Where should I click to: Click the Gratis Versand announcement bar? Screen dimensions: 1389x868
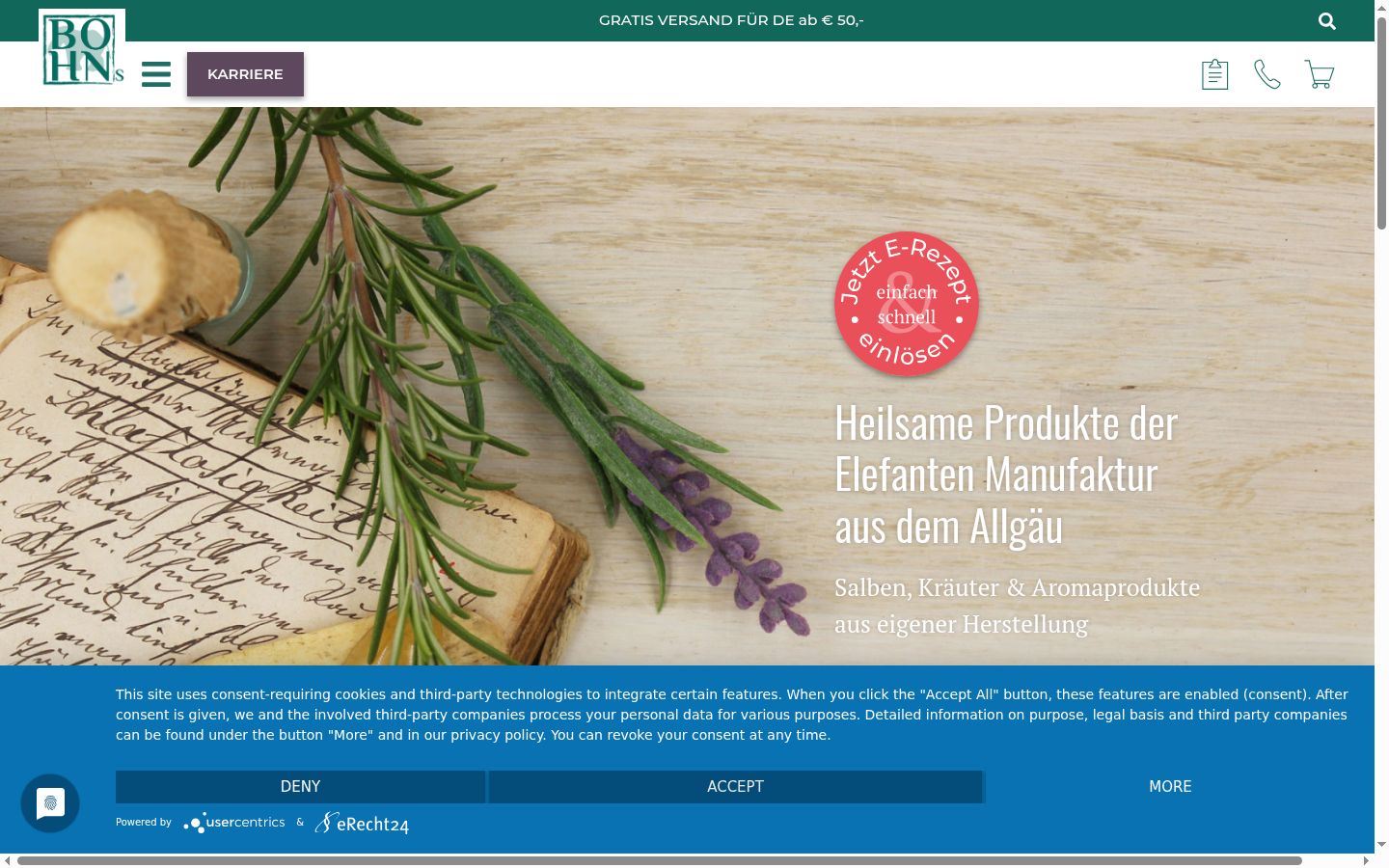click(x=731, y=20)
